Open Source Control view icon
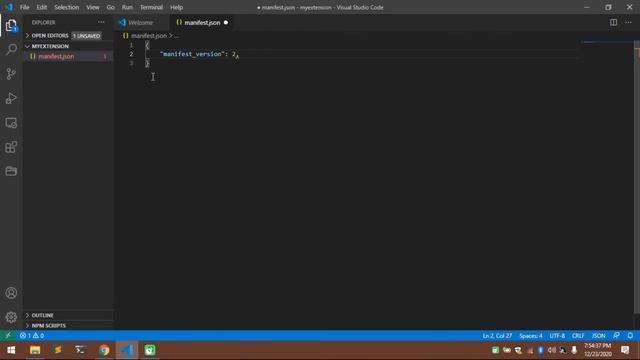640x360 pixels. click(11, 74)
